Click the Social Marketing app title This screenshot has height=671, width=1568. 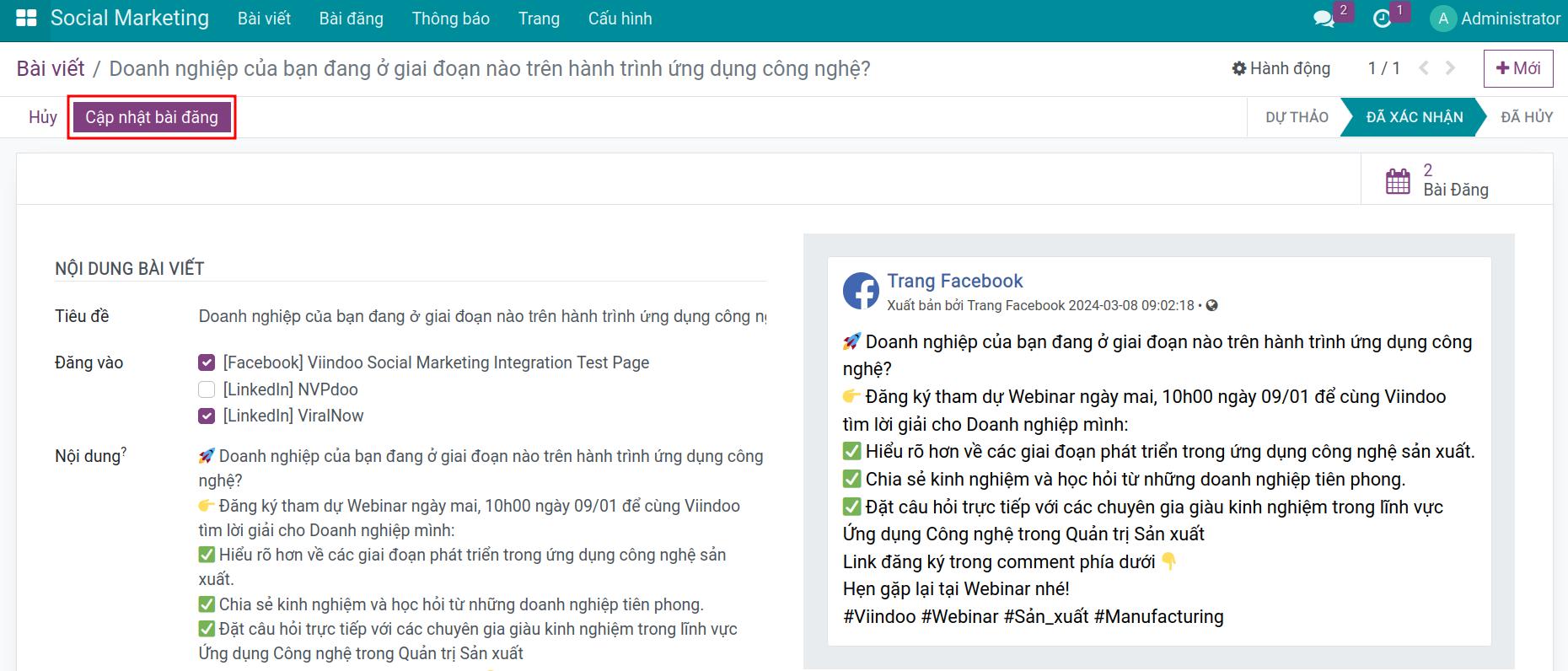(130, 19)
